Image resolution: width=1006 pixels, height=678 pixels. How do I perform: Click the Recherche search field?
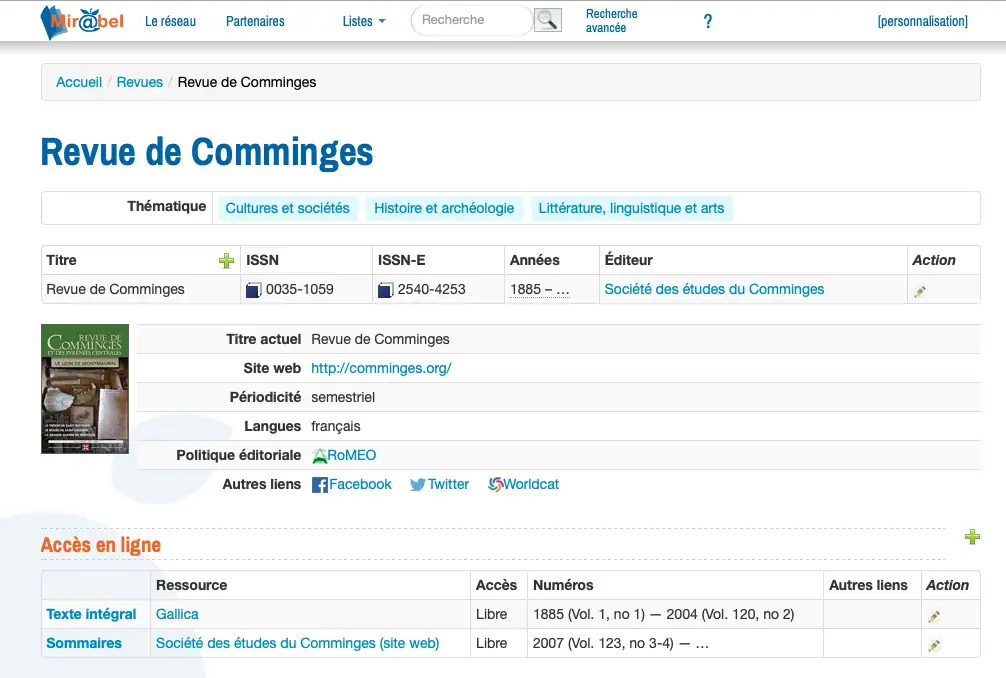pyautogui.click(x=470, y=20)
